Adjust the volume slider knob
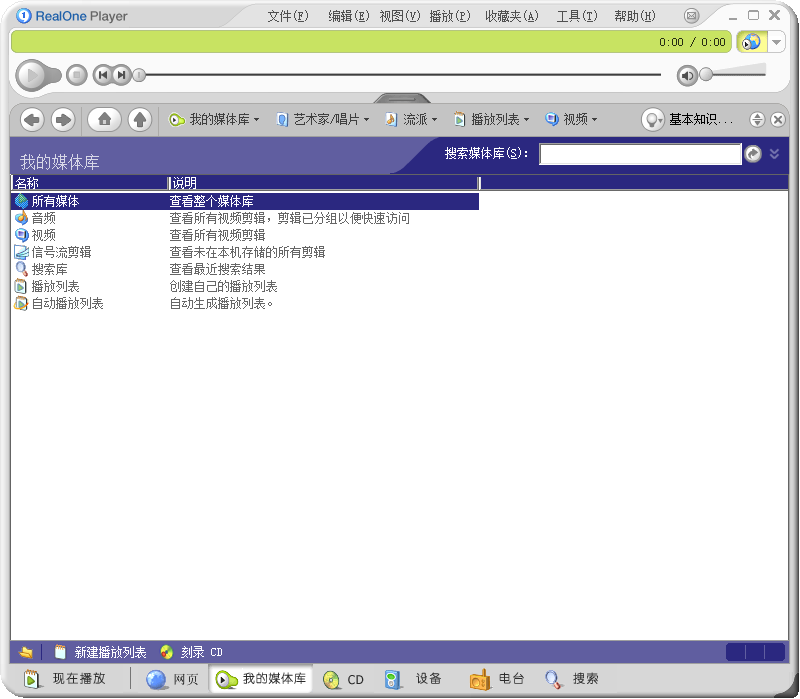 [x=706, y=74]
